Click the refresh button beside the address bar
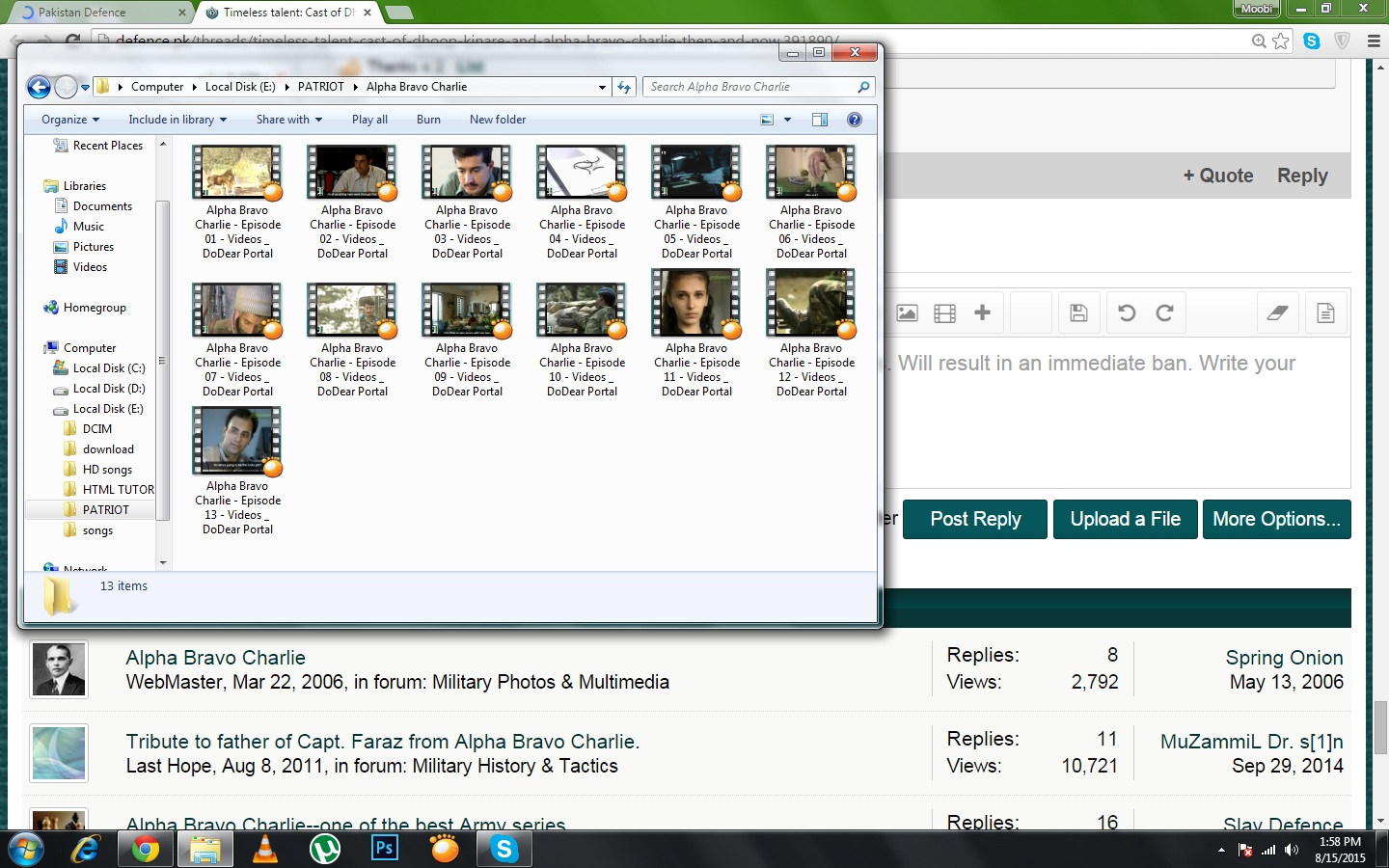This screenshot has height=868, width=1389. [624, 87]
